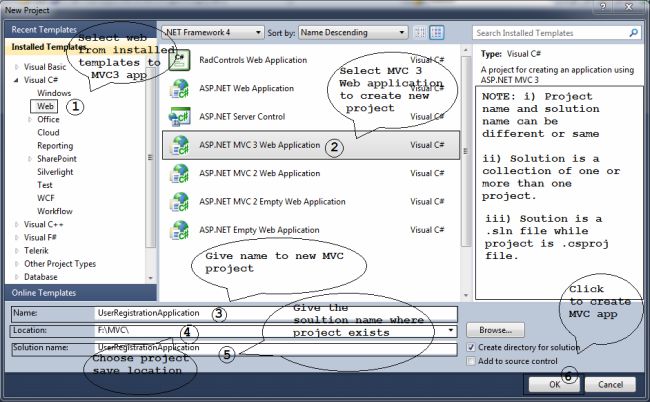The image size is (650, 402).
Task: Expand the SharePoint tree node
Action: pos(30,159)
